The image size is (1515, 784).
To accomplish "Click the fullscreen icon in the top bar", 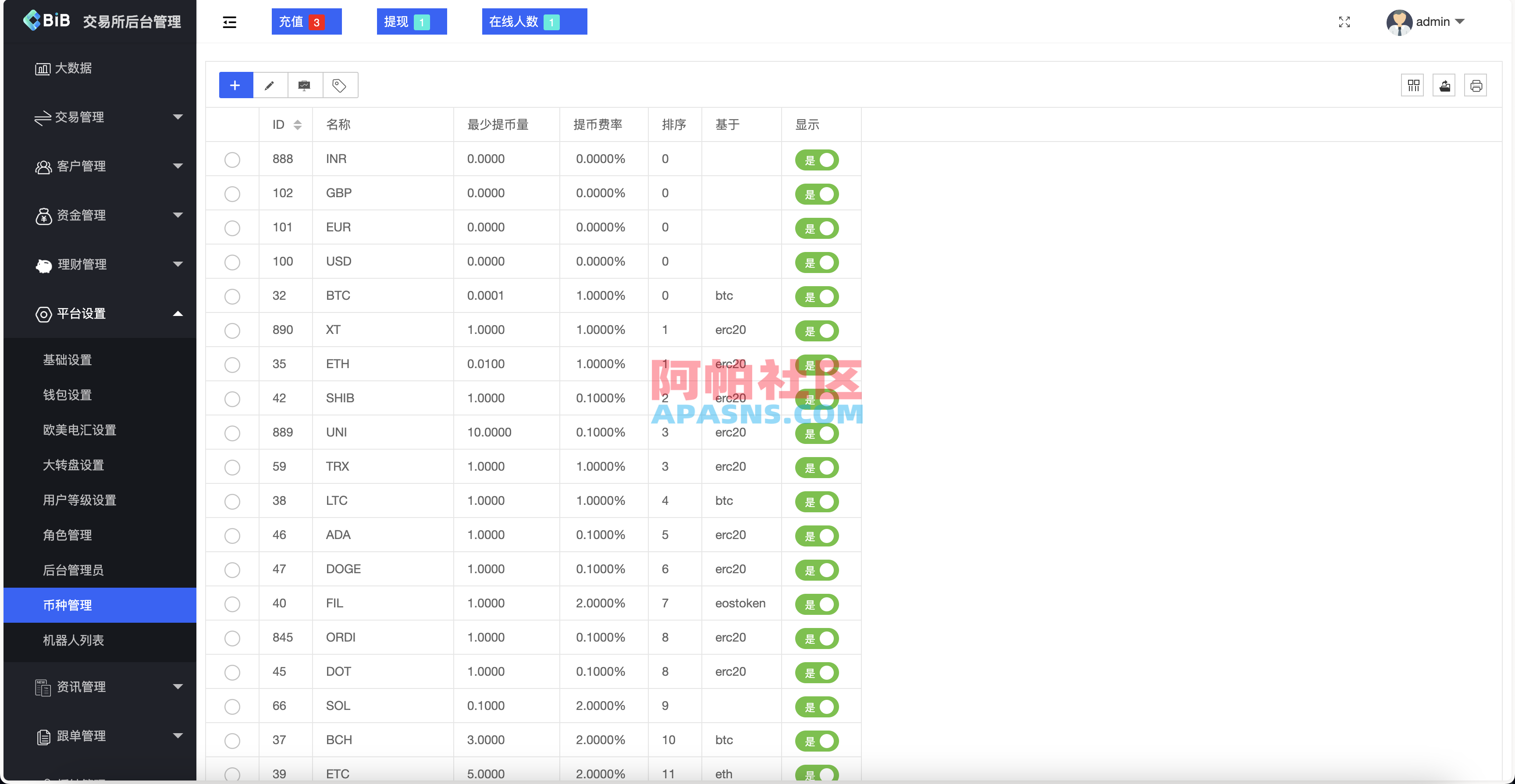I will [1344, 22].
